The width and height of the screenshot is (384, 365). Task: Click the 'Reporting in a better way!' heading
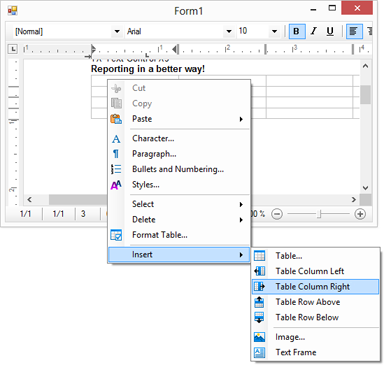[x=148, y=69]
